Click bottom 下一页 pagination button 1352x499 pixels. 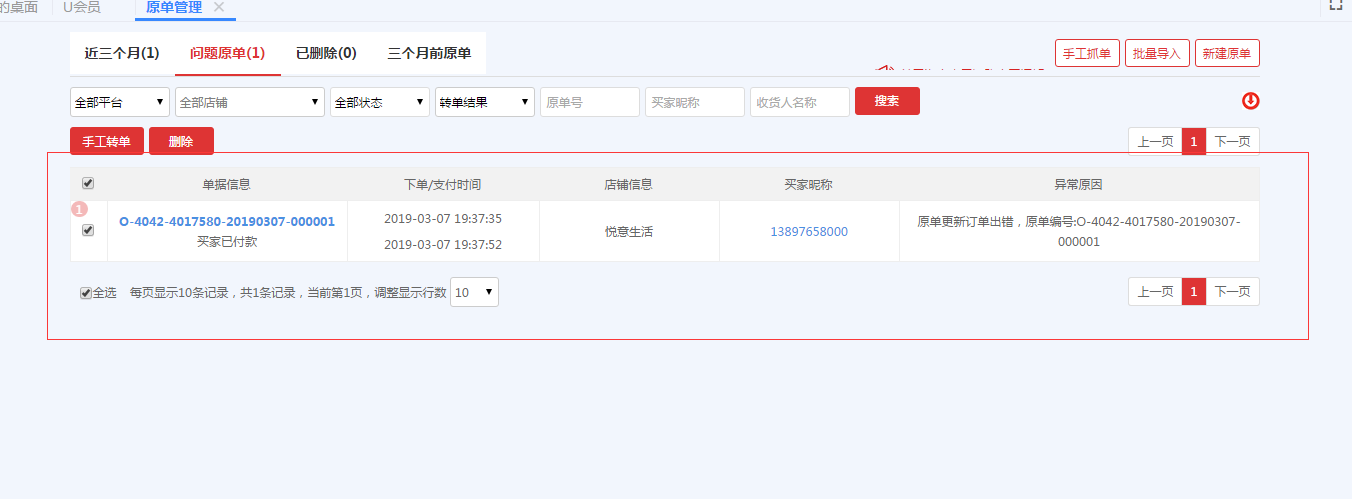pos(1232,292)
